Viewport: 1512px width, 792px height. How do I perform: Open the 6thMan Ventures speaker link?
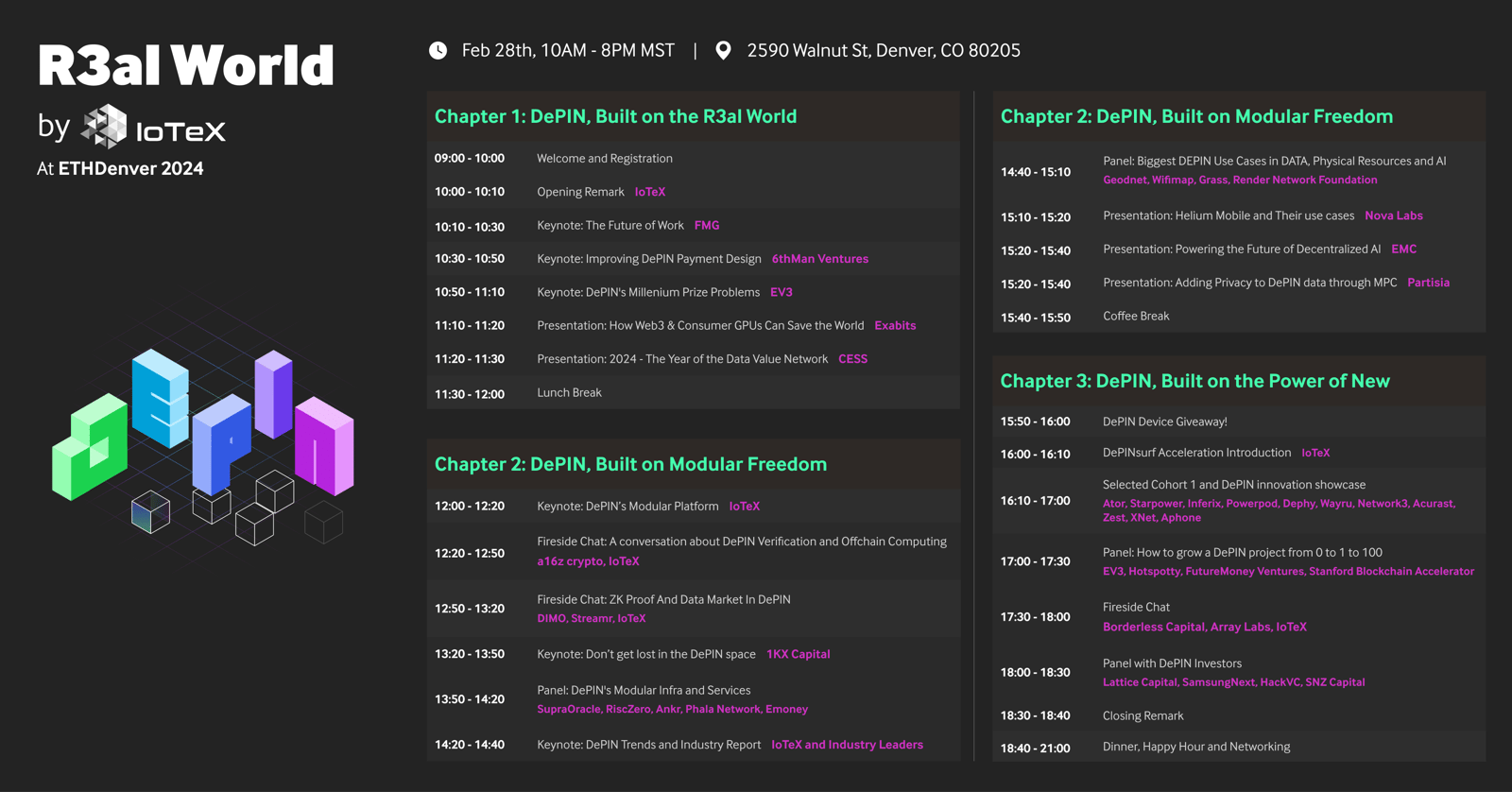[819, 259]
